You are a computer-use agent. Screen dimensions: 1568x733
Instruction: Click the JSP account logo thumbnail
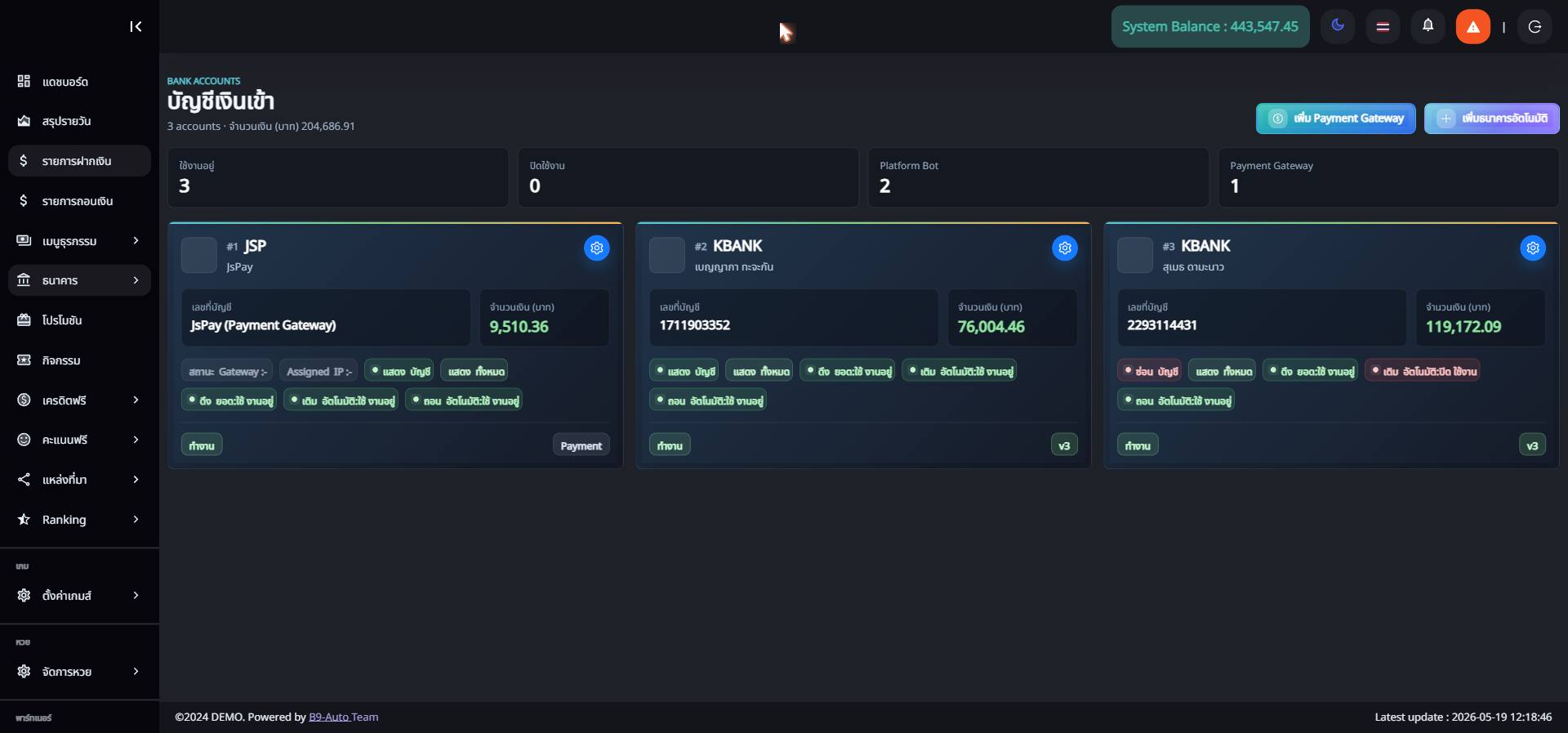point(198,255)
